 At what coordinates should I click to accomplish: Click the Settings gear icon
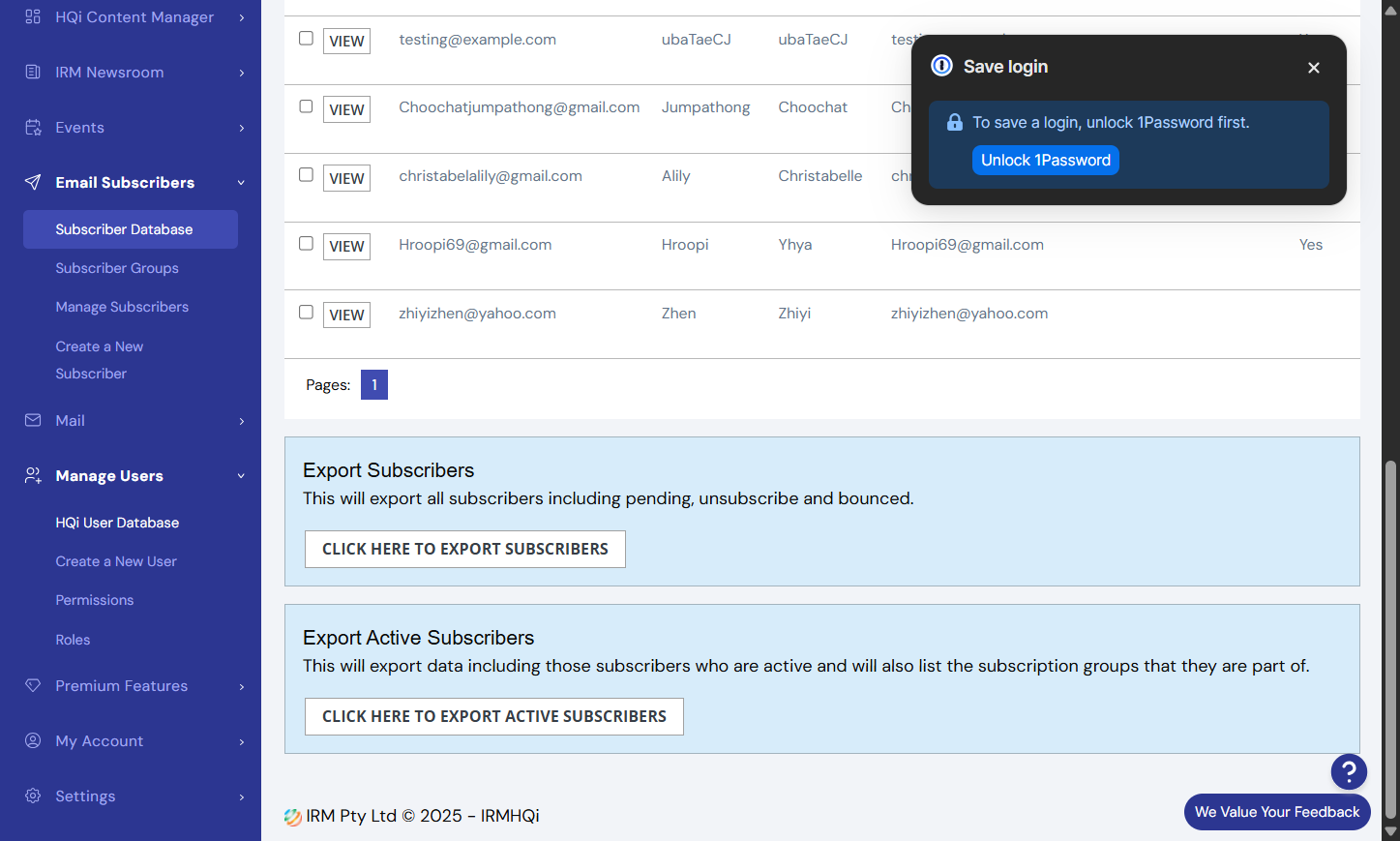pyautogui.click(x=33, y=796)
